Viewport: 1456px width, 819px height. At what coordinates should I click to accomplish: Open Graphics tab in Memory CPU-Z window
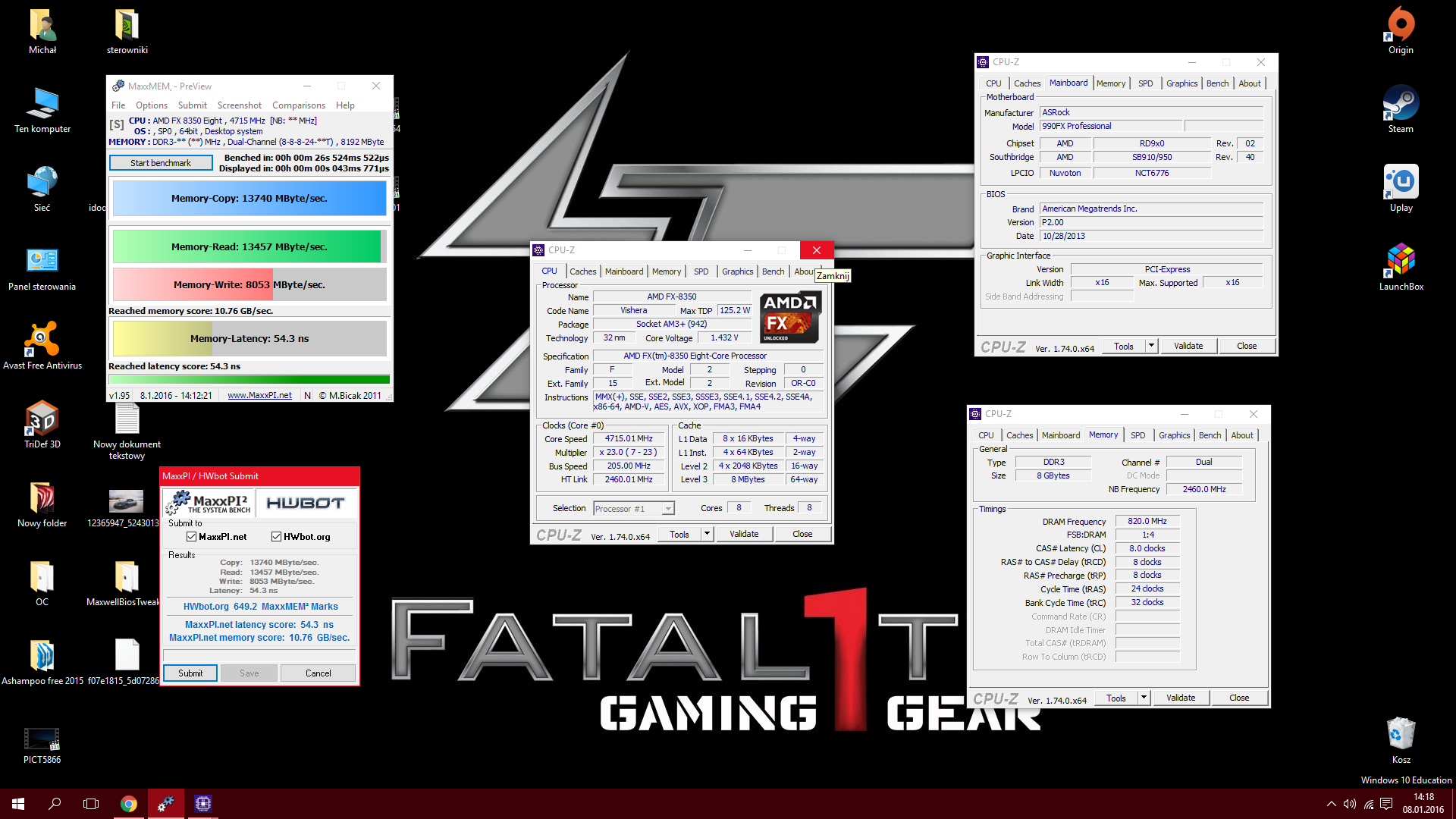point(1175,435)
